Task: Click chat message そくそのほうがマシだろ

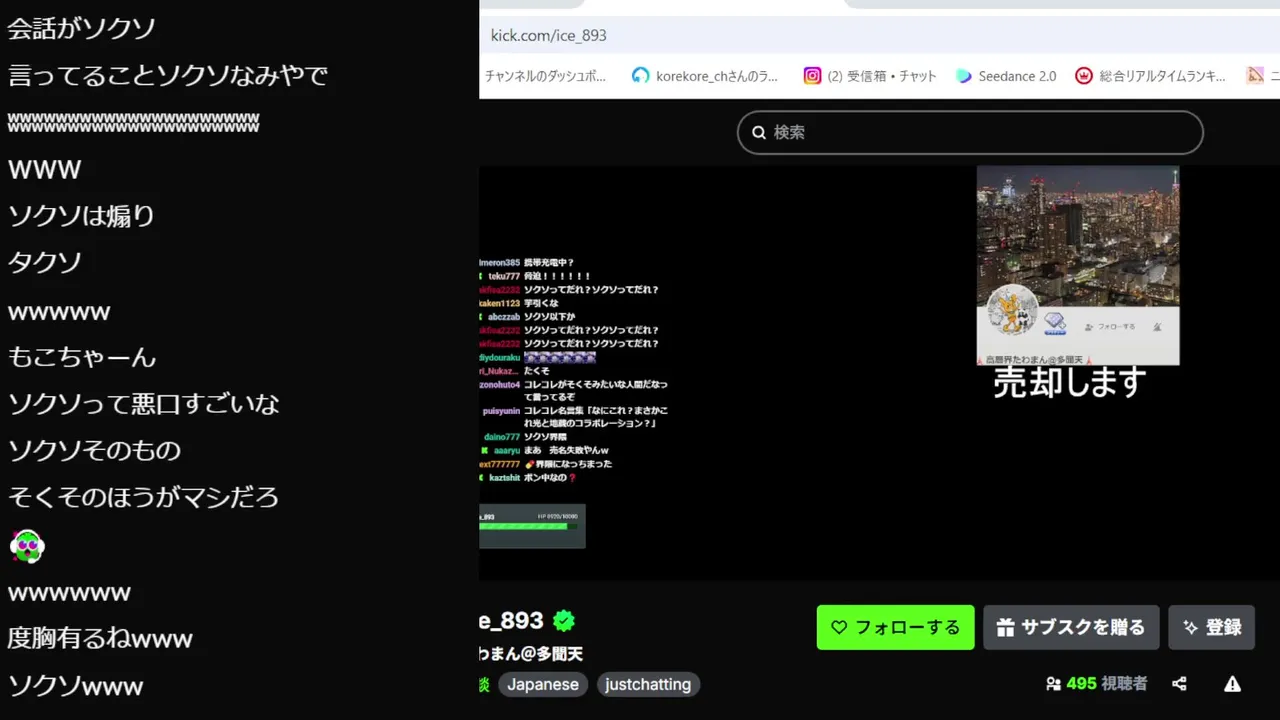Action: click(x=143, y=497)
